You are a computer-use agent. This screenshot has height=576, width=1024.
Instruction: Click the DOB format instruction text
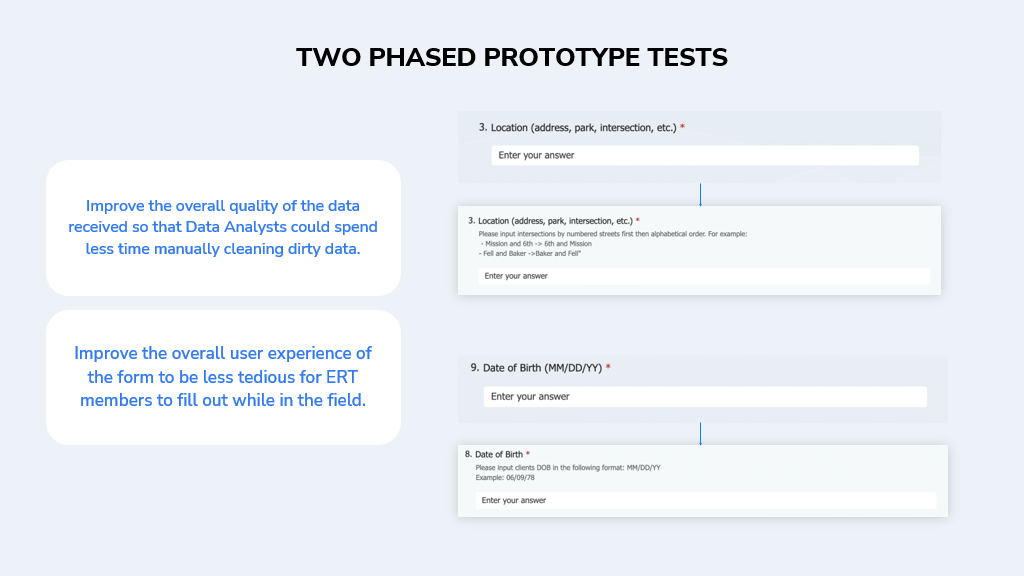click(568, 468)
